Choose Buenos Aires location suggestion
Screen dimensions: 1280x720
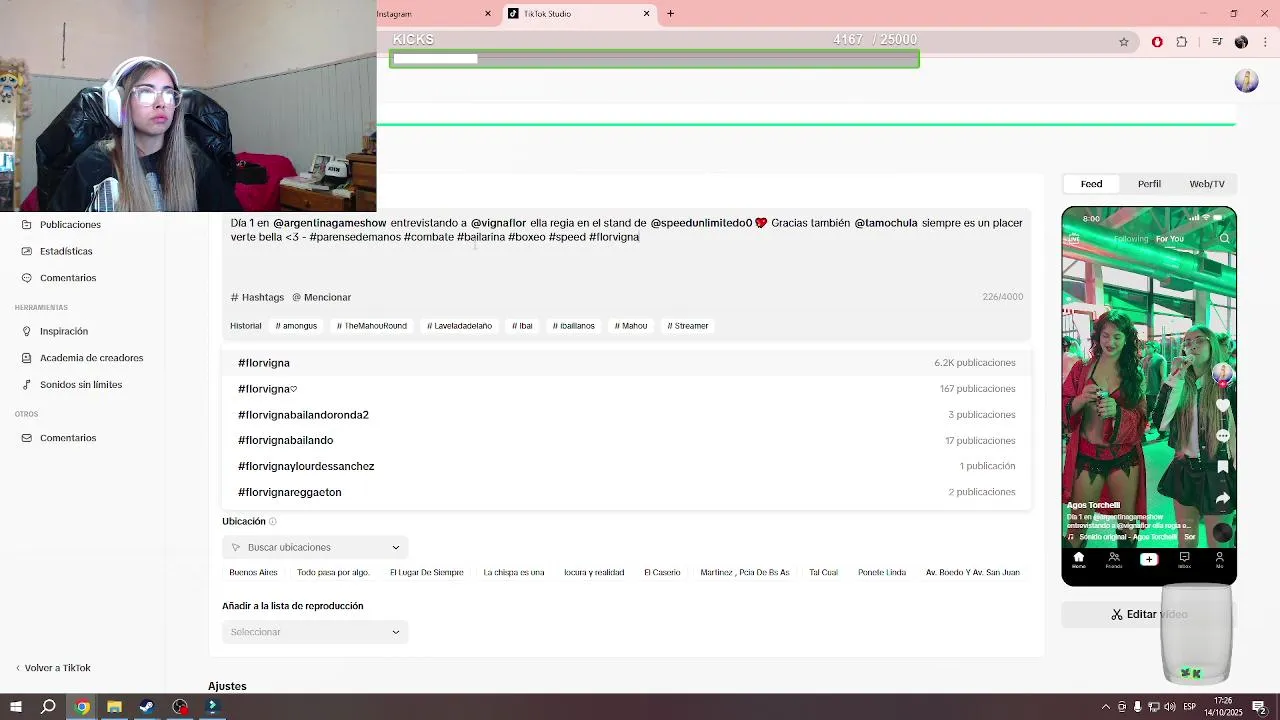pos(253,573)
